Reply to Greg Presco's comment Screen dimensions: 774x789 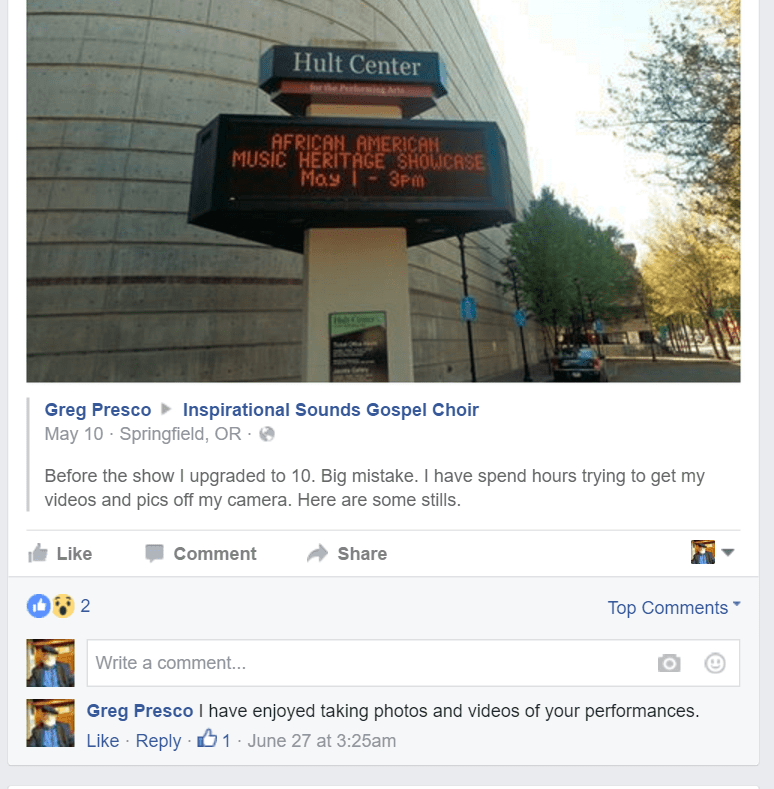[158, 741]
